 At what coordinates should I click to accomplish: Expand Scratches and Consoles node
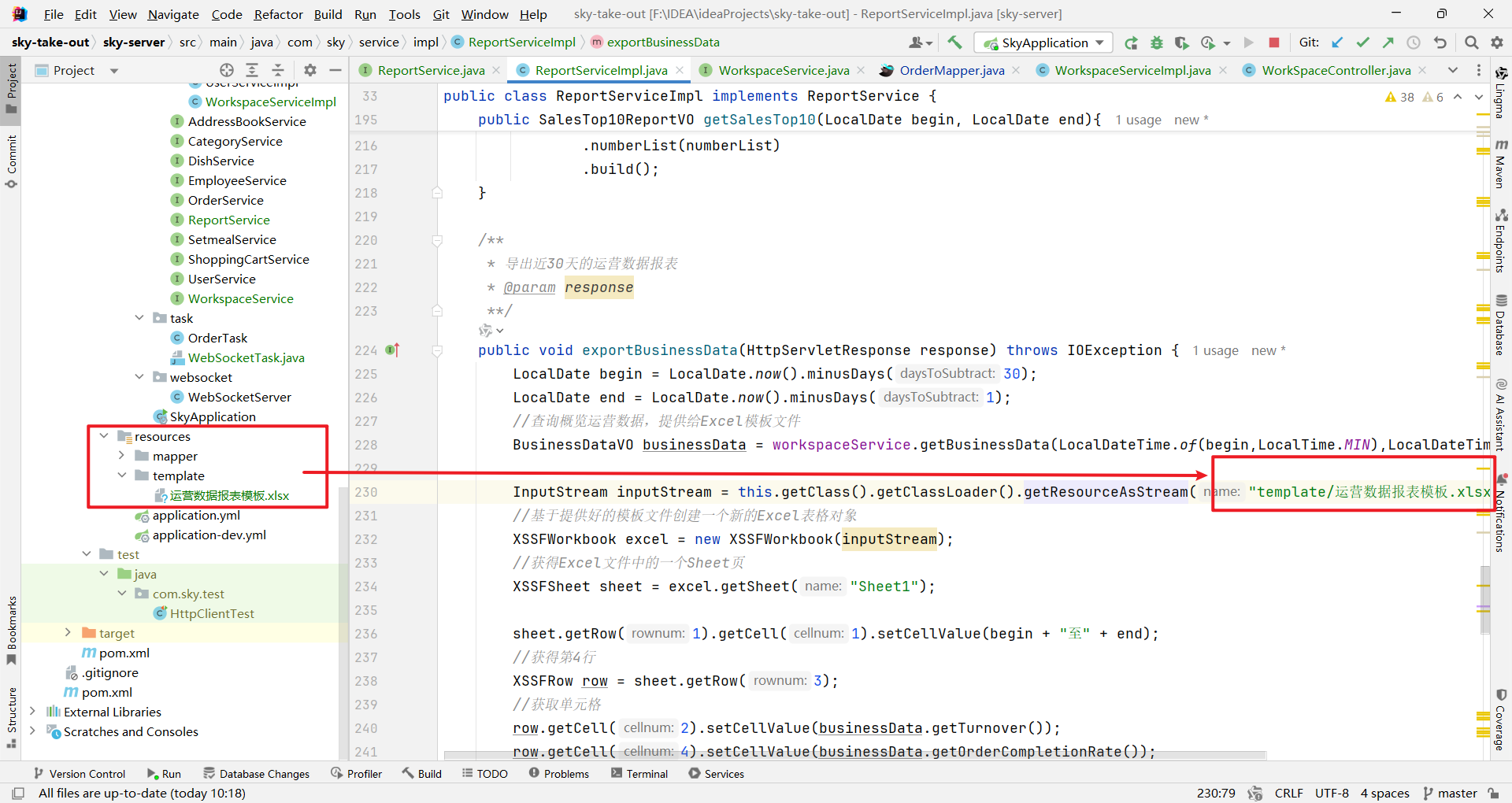32,731
